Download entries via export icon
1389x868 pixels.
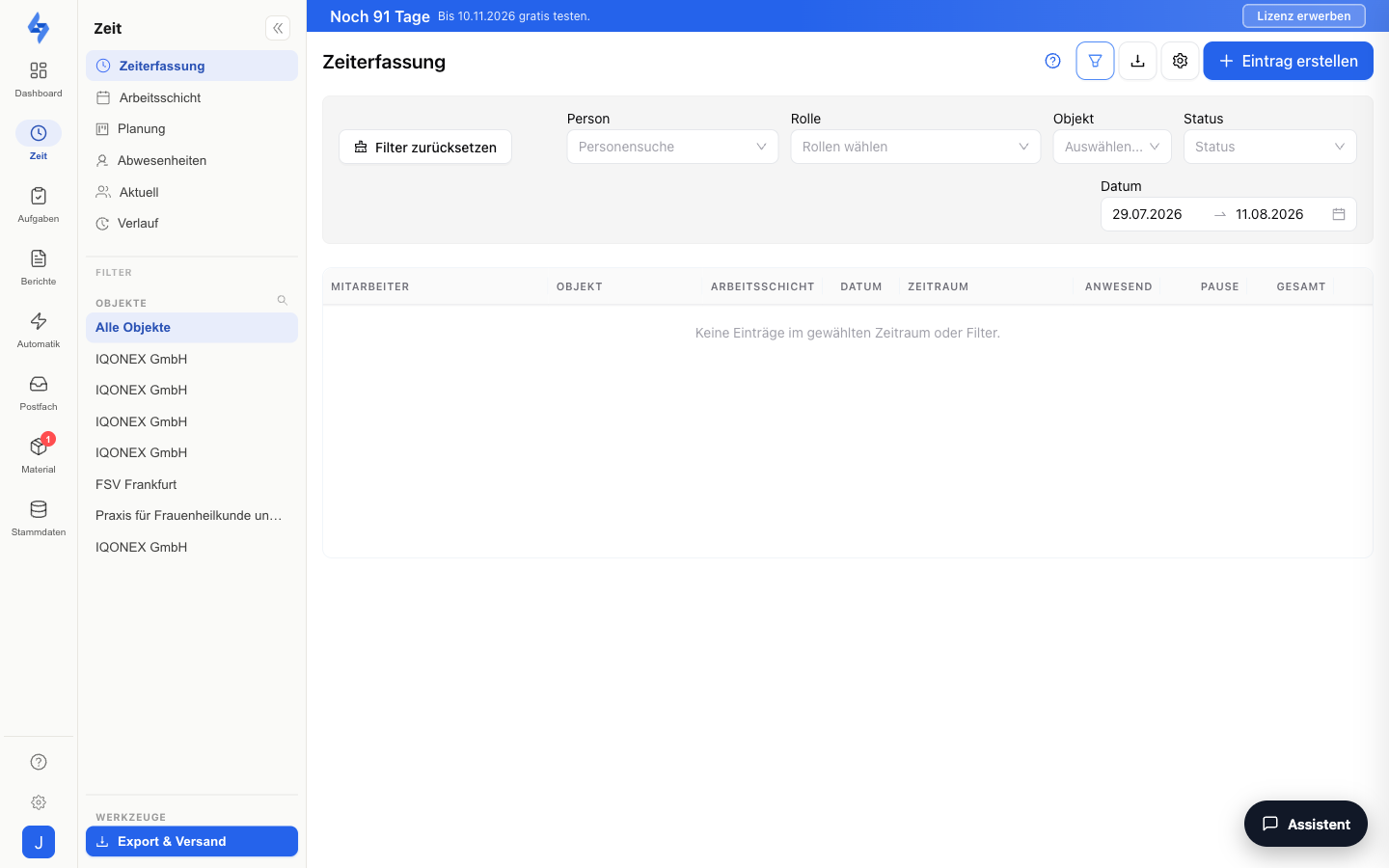click(x=1138, y=61)
